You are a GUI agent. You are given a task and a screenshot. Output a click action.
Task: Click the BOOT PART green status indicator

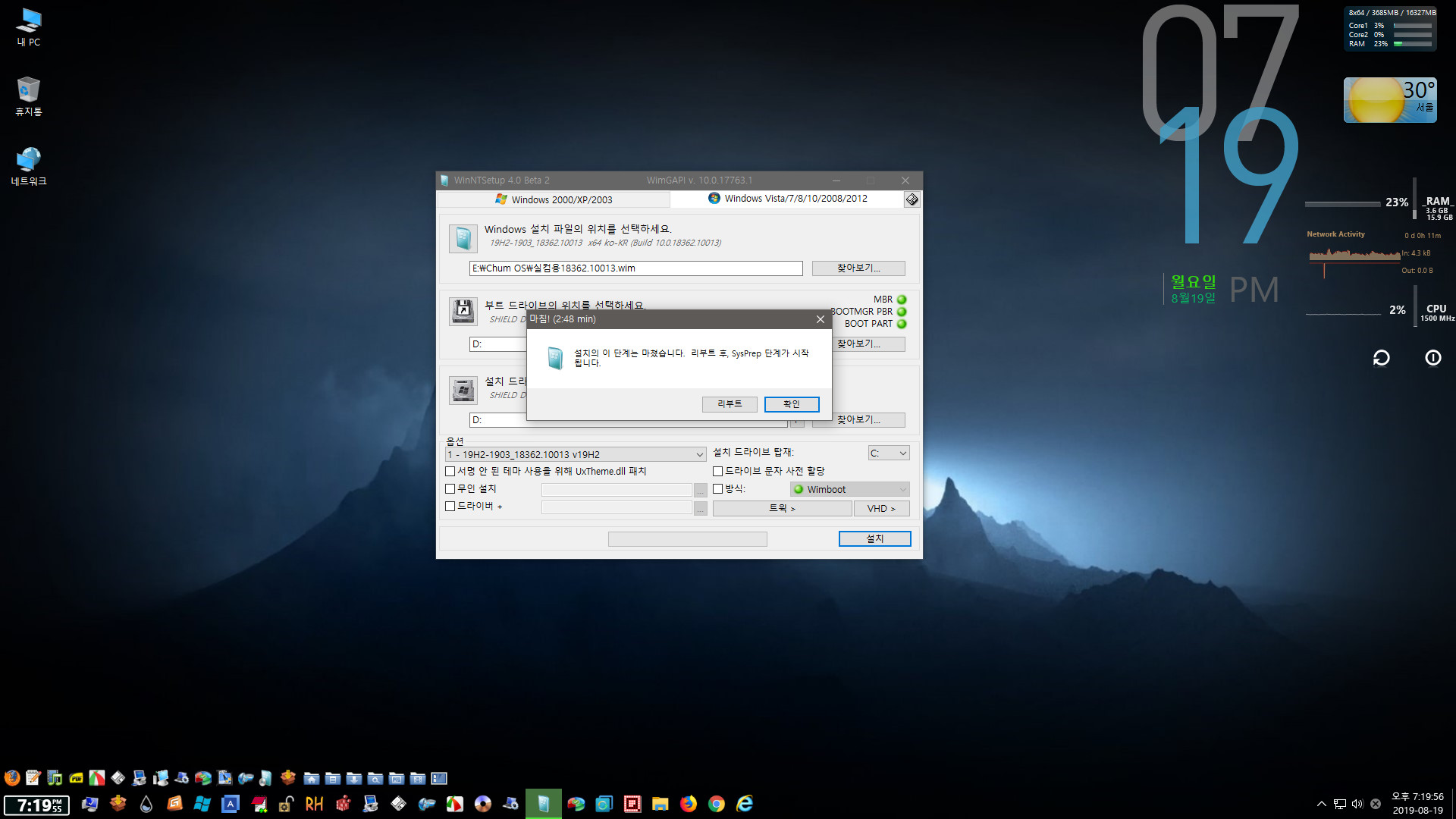pyautogui.click(x=902, y=324)
